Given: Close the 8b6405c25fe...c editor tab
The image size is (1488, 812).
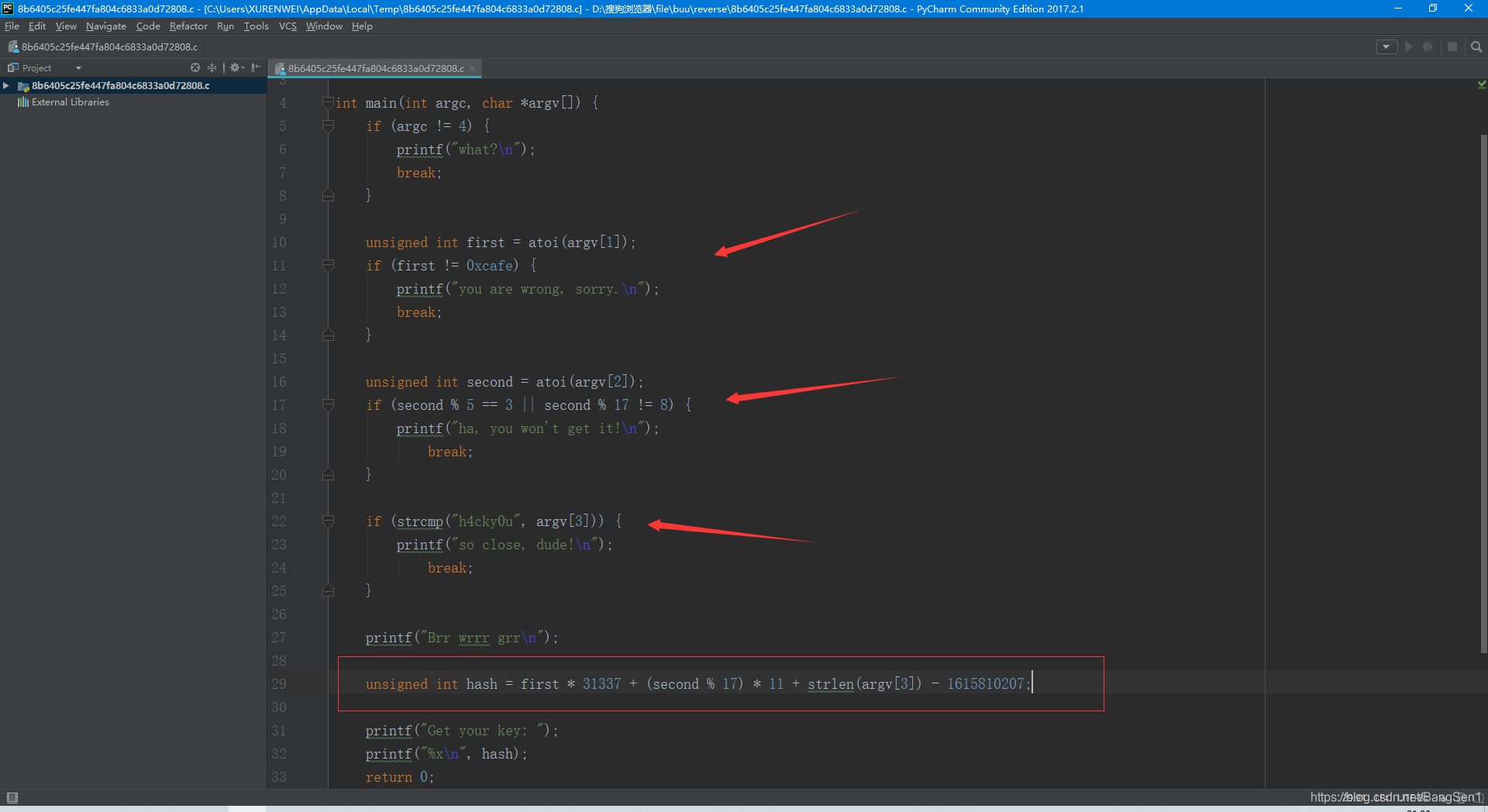Looking at the screenshot, I should click(x=473, y=69).
